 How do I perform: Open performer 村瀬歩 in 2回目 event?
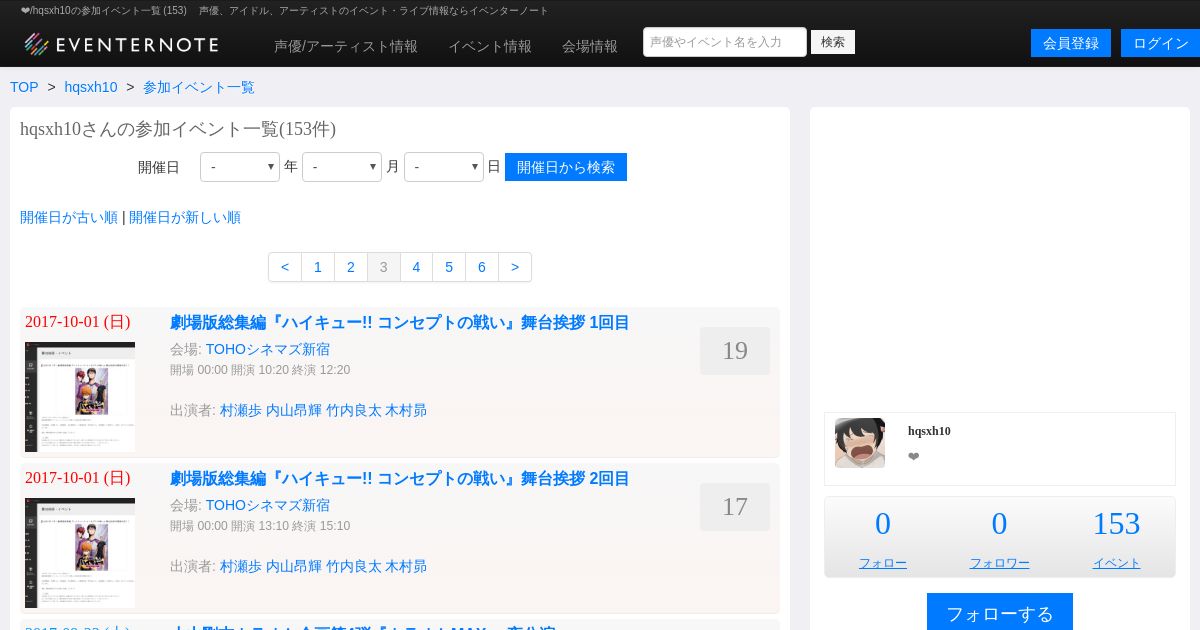click(x=241, y=566)
